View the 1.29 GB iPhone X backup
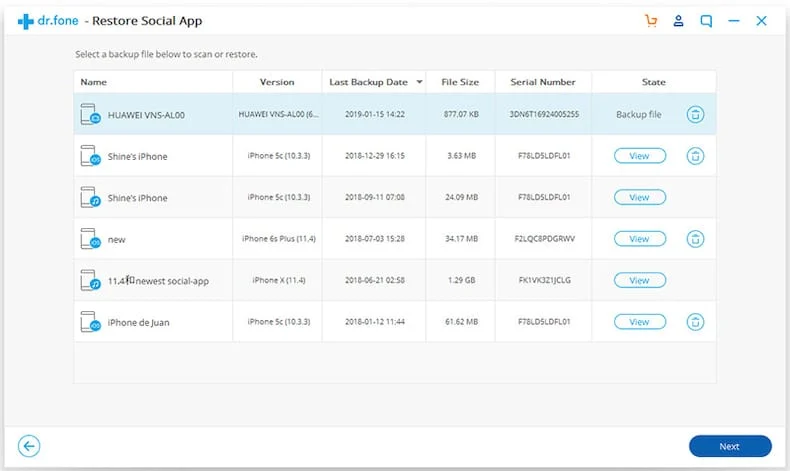This screenshot has width=790, height=471. [x=639, y=281]
